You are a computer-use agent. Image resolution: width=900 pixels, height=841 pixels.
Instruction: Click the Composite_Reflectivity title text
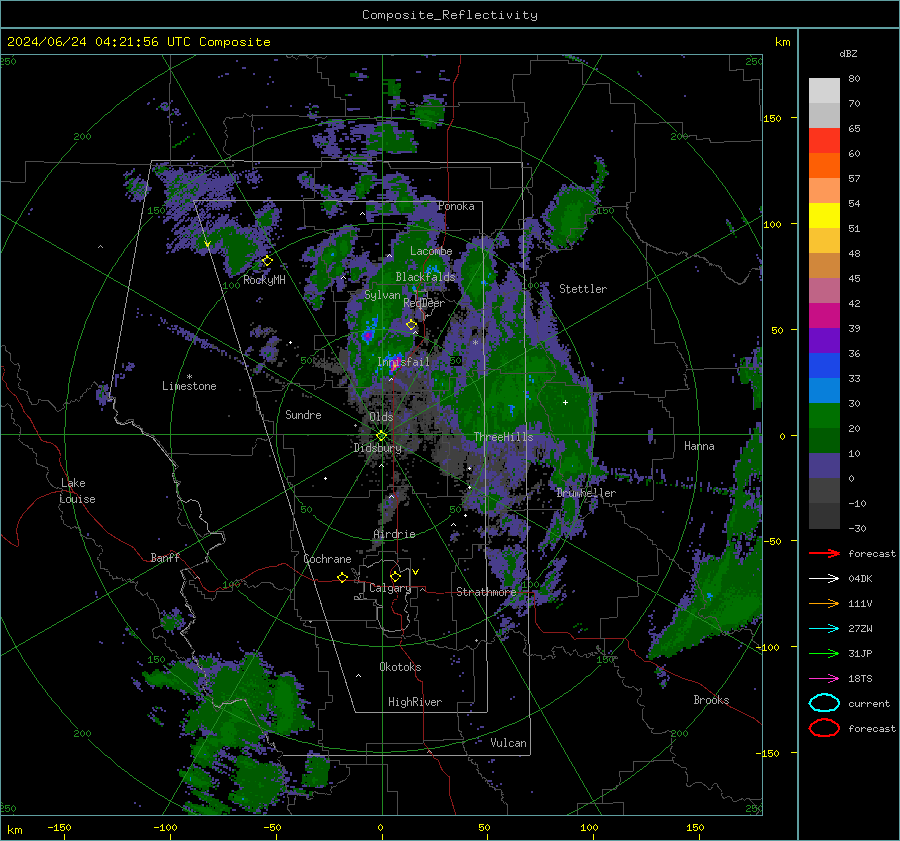point(450,15)
